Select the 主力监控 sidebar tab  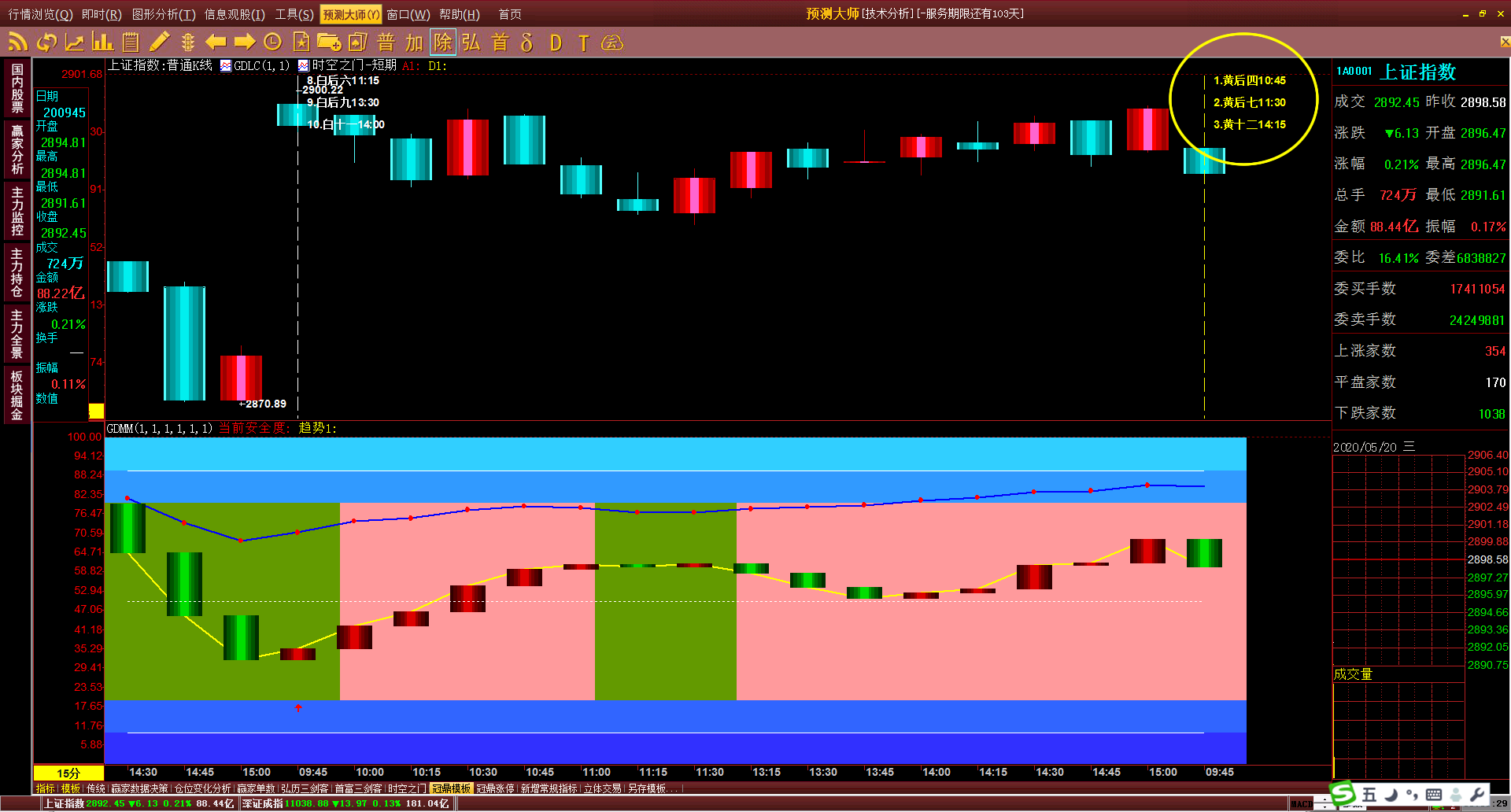coord(17,211)
